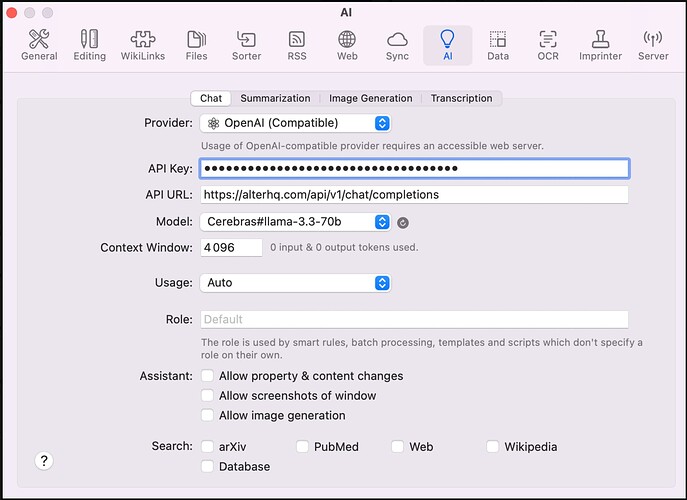Tick the Web search checkbox

tap(397, 447)
